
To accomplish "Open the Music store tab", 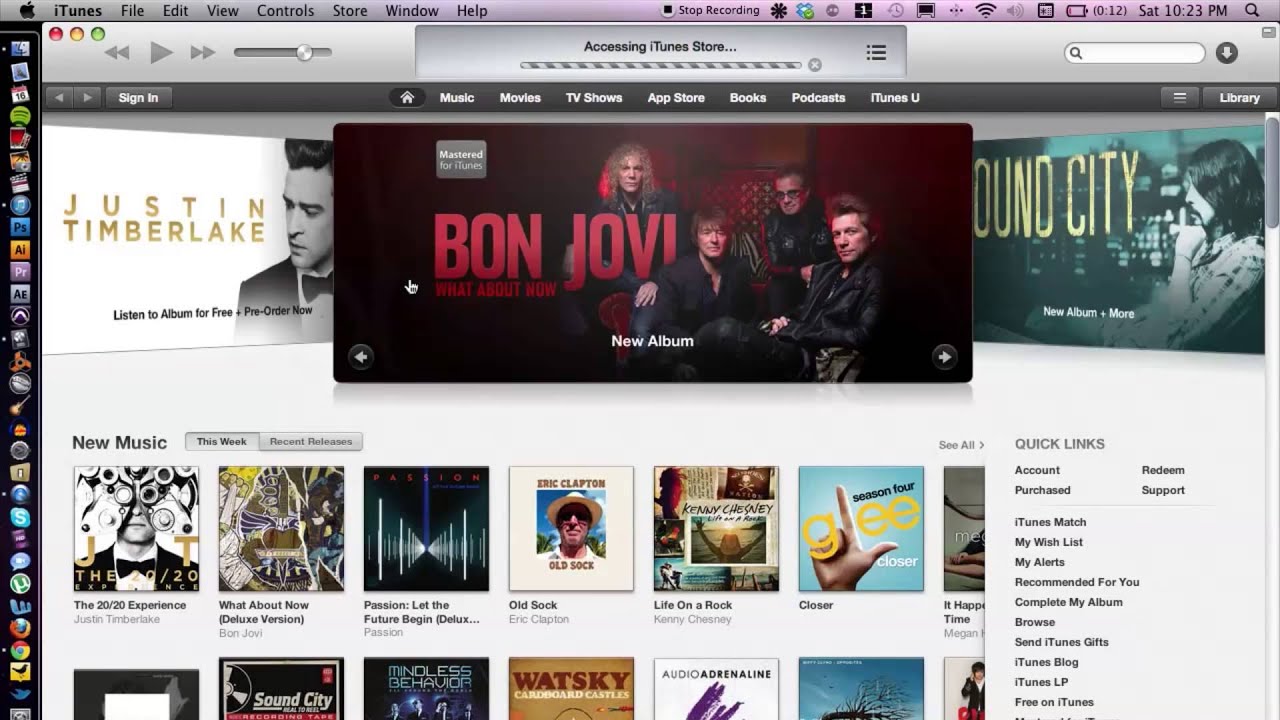I will (x=457, y=97).
